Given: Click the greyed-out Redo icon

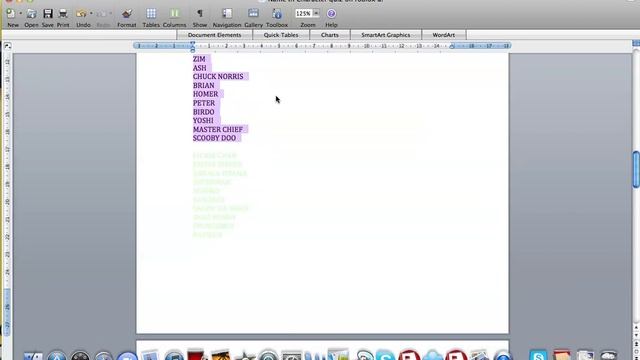Looking at the screenshot, I should pos(101,13).
